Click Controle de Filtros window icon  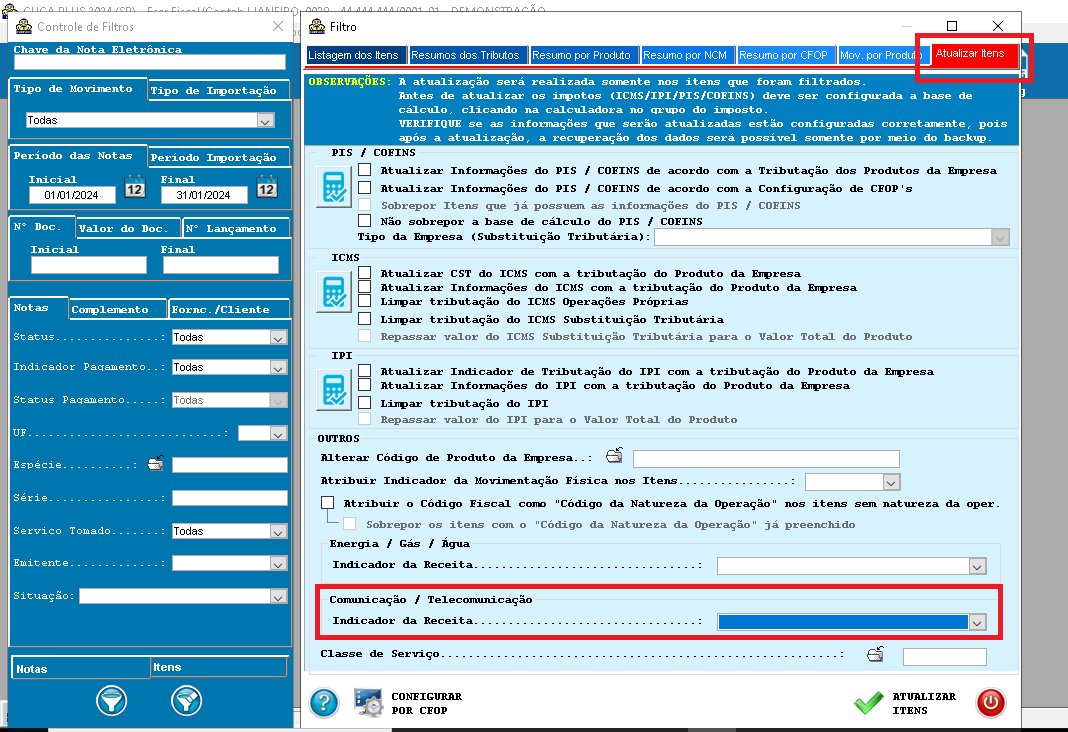(x=24, y=27)
